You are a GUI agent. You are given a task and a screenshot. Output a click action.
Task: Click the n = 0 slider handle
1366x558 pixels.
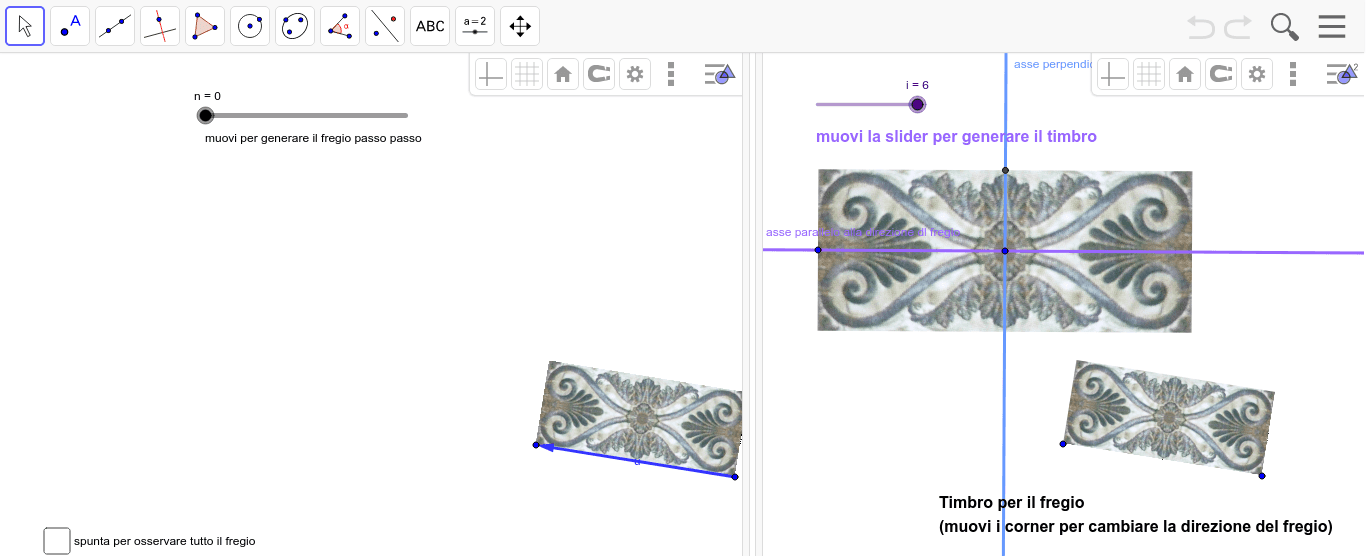[205, 115]
